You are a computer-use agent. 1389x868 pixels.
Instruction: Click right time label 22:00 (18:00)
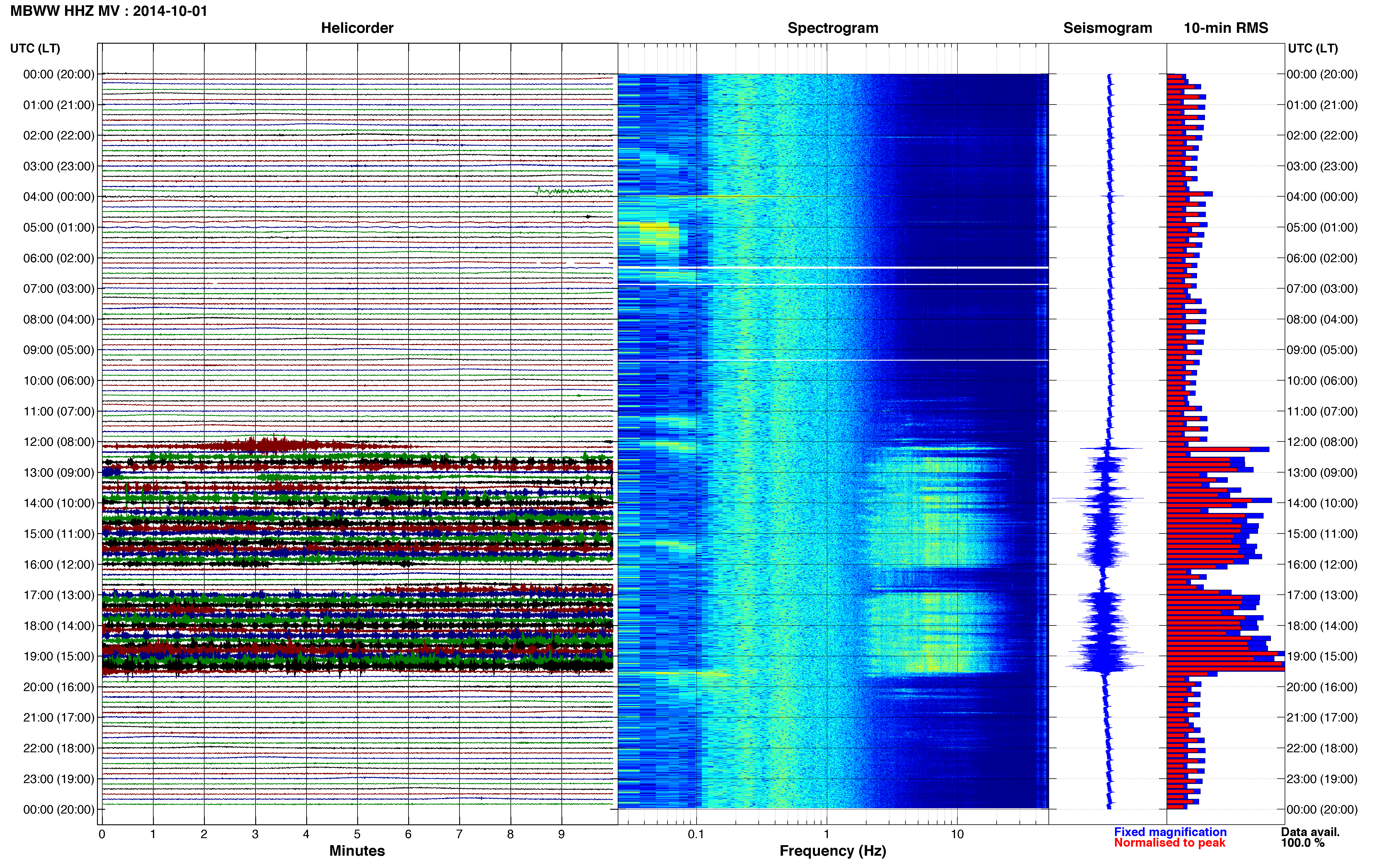(1322, 748)
